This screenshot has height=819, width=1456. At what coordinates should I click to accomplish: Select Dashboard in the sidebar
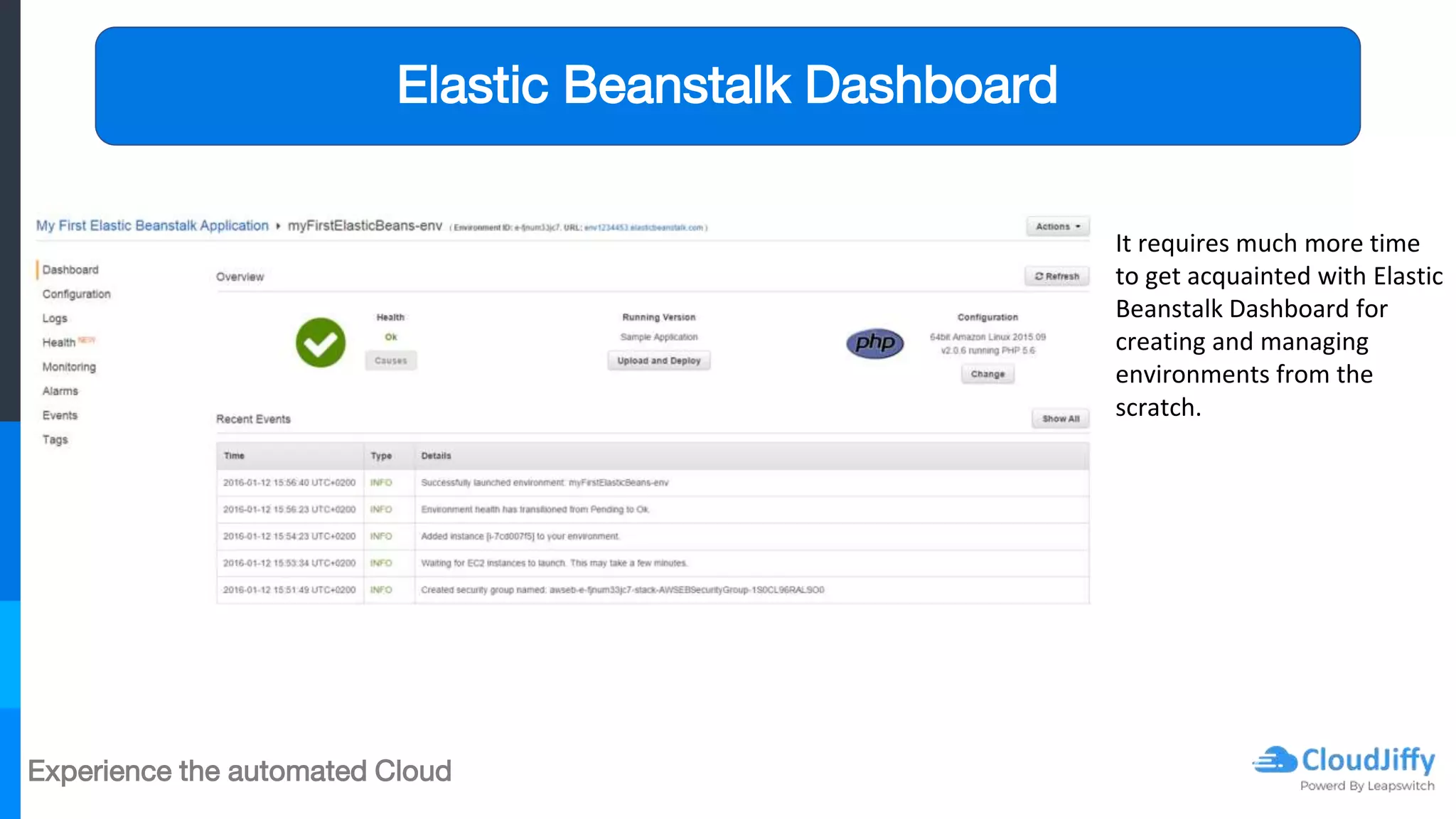[x=70, y=269]
